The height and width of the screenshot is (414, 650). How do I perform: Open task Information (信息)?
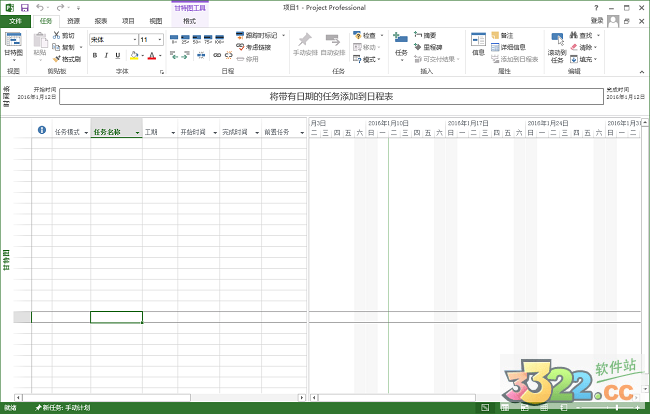click(x=478, y=44)
